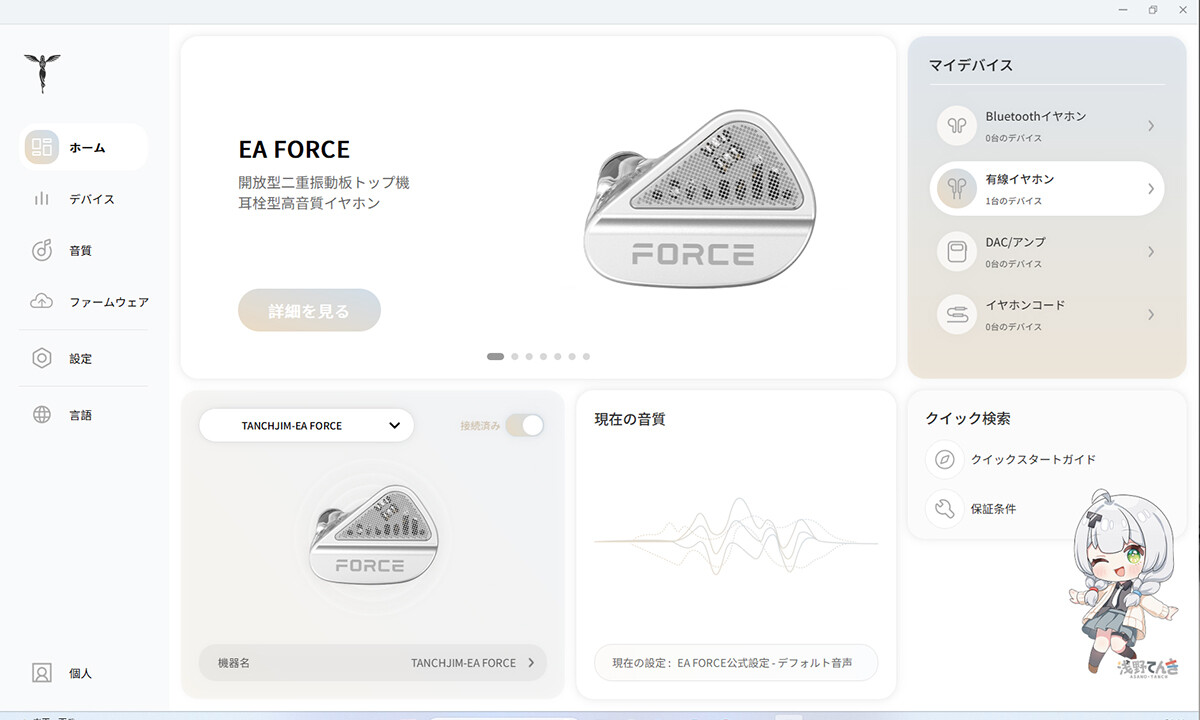Select the second banner carousel dot
Viewport: 1200px width, 720px height.
pos(515,356)
